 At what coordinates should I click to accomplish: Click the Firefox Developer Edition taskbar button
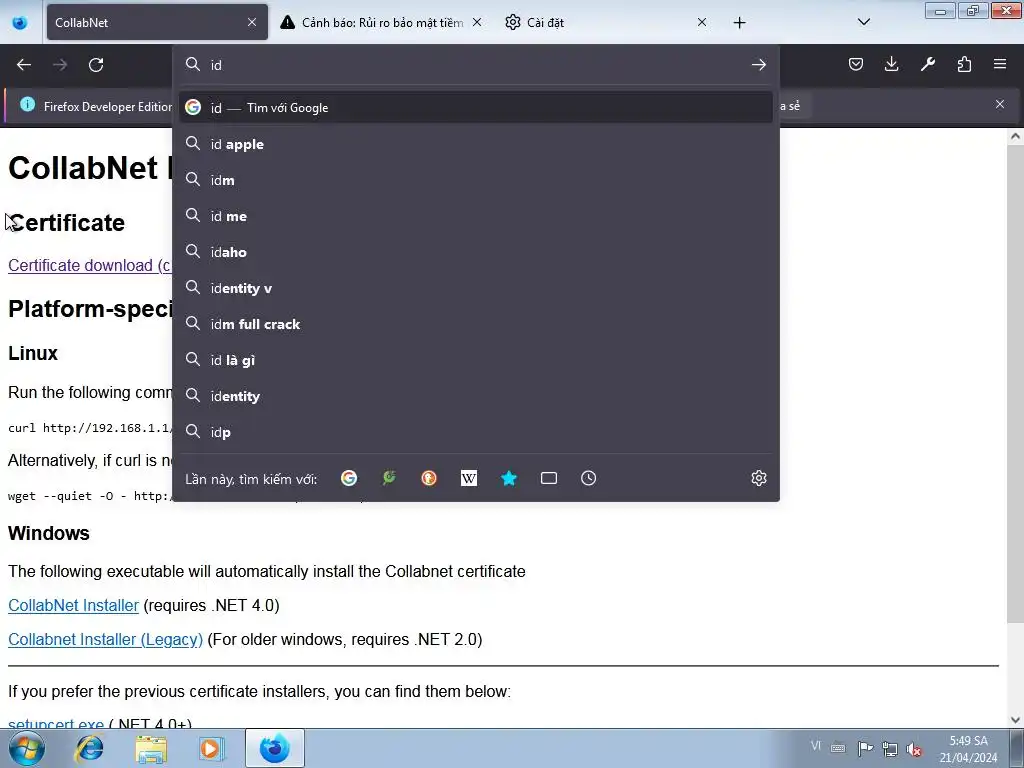[274, 748]
